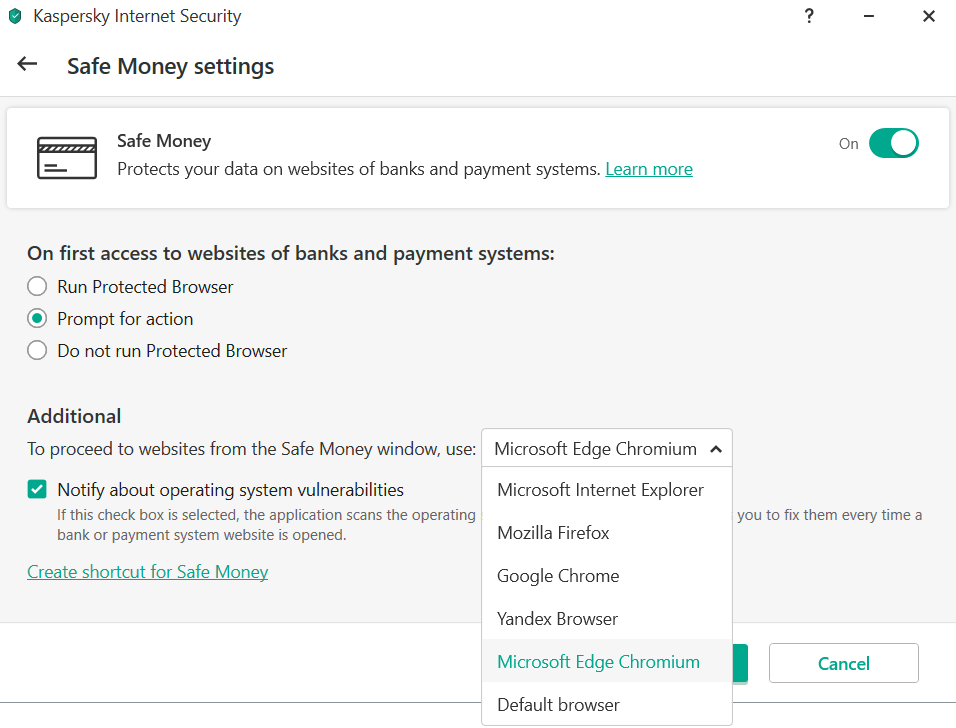This screenshot has height=728, width=956.
Task: Open help via question mark icon
Action: (808, 16)
